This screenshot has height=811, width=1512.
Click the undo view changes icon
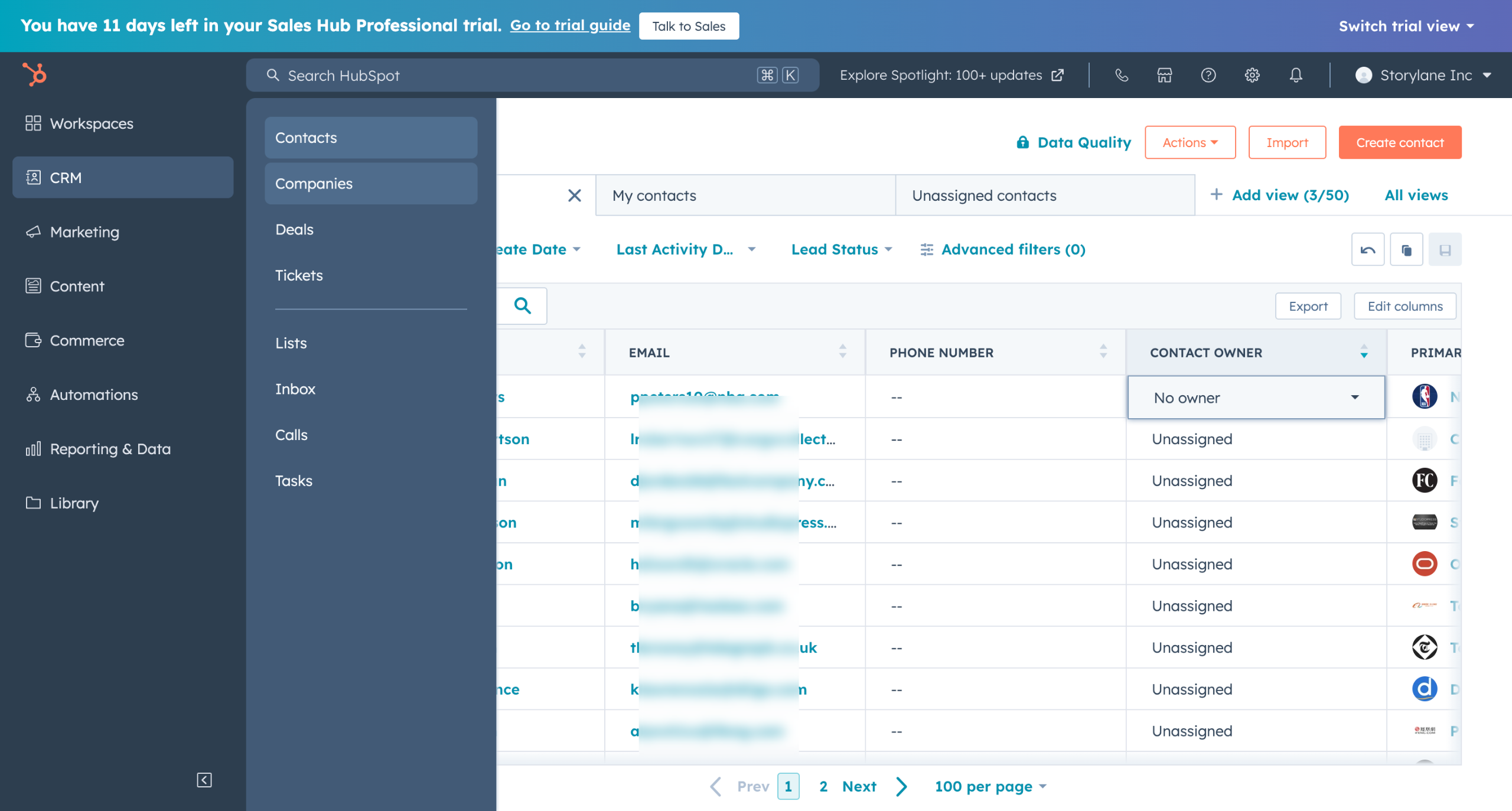[x=1367, y=250]
